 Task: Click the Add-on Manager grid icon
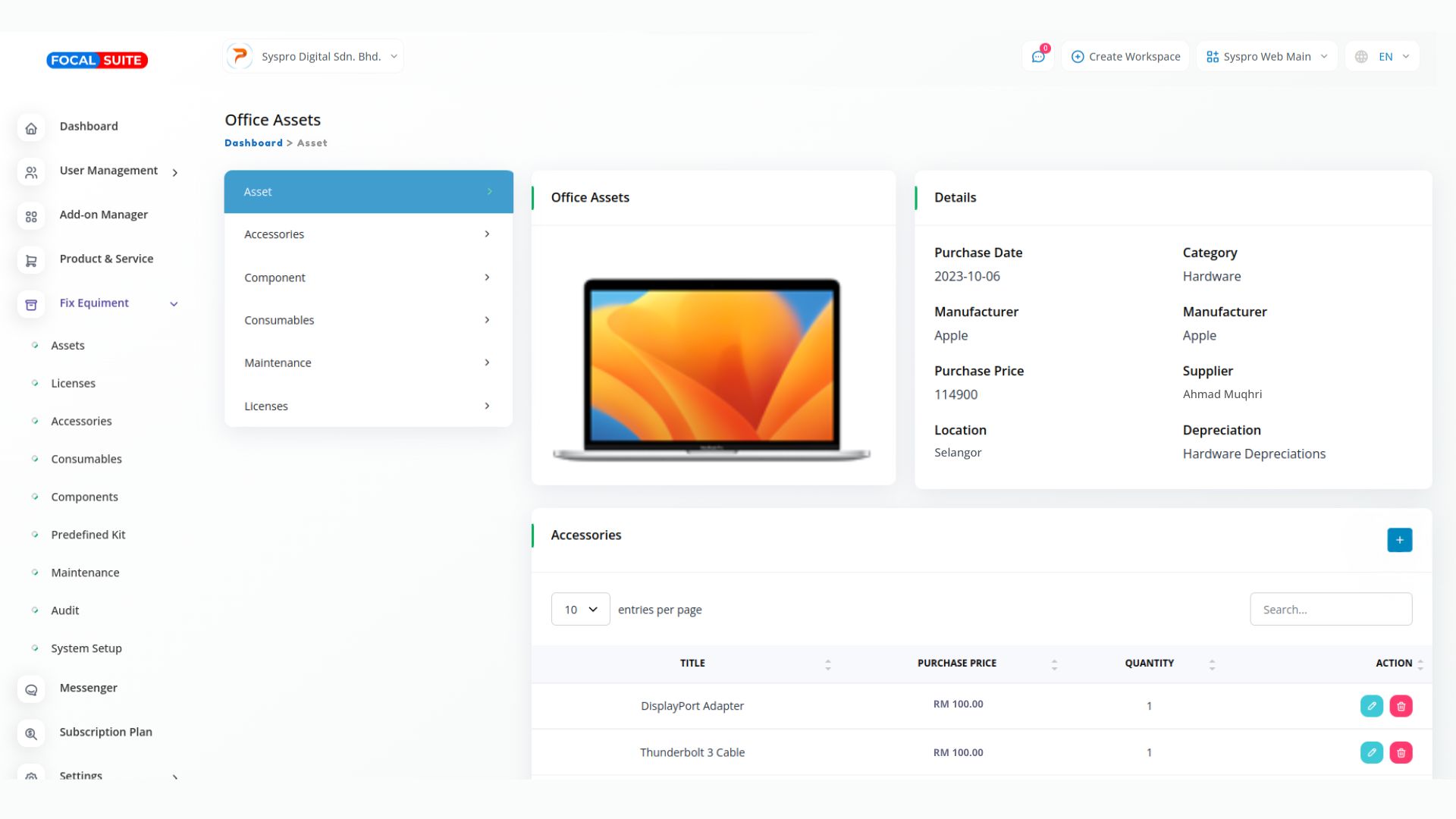pos(31,217)
